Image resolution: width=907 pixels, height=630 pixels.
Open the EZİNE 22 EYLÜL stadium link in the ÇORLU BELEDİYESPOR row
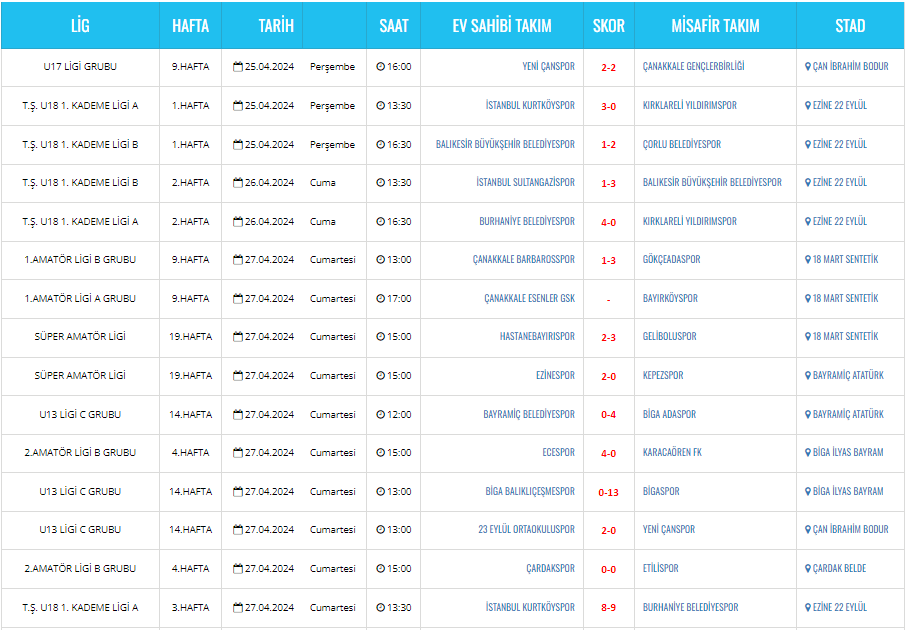pyautogui.click(x=839, y=144)
